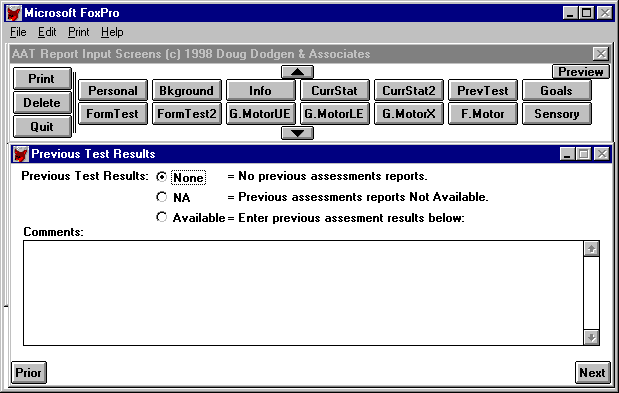Click the Quit button
This screenshot has width=619, height=393.
42,127
